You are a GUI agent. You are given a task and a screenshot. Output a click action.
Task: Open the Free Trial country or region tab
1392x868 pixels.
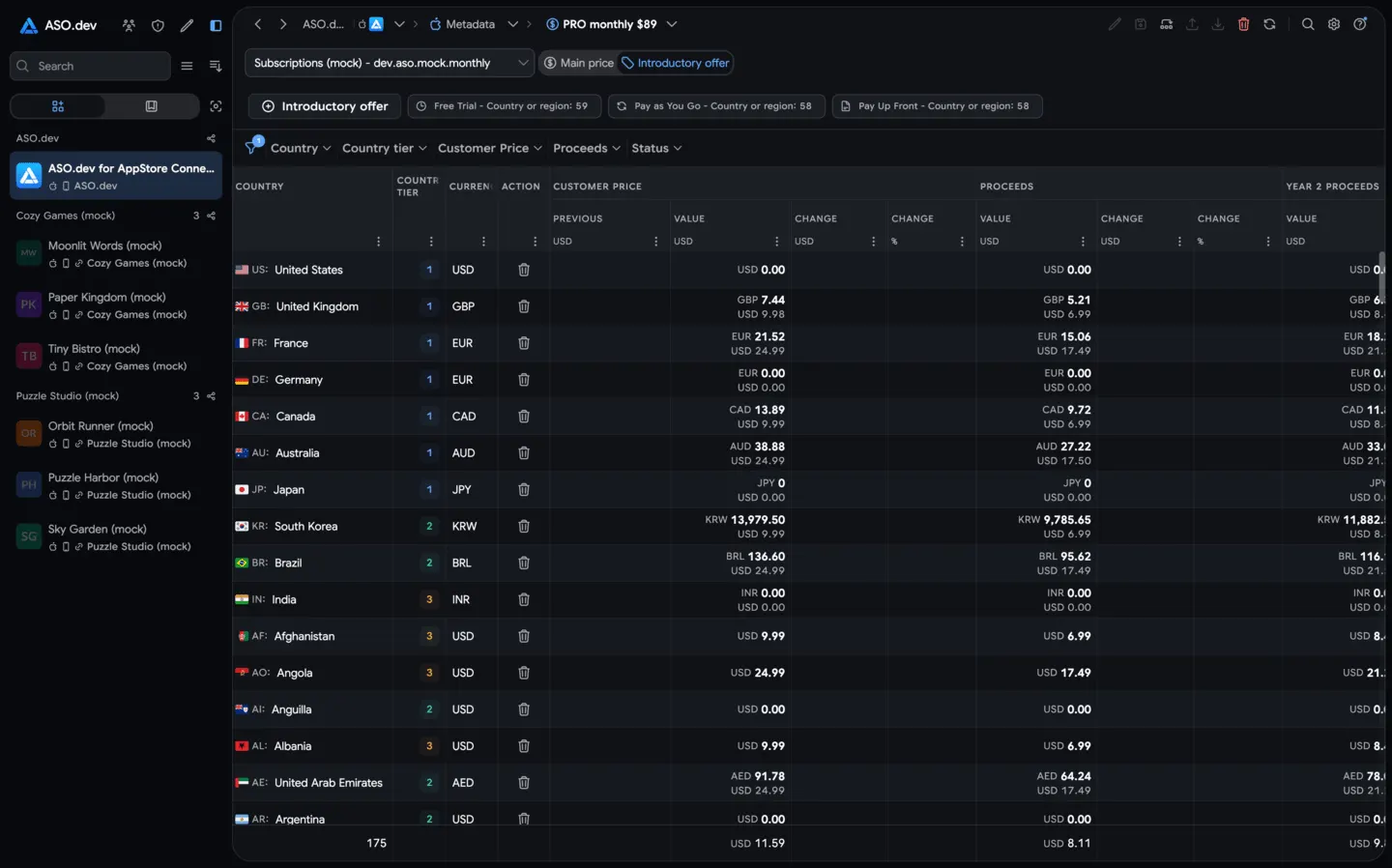pyautogui.click(x=505, y=106)
